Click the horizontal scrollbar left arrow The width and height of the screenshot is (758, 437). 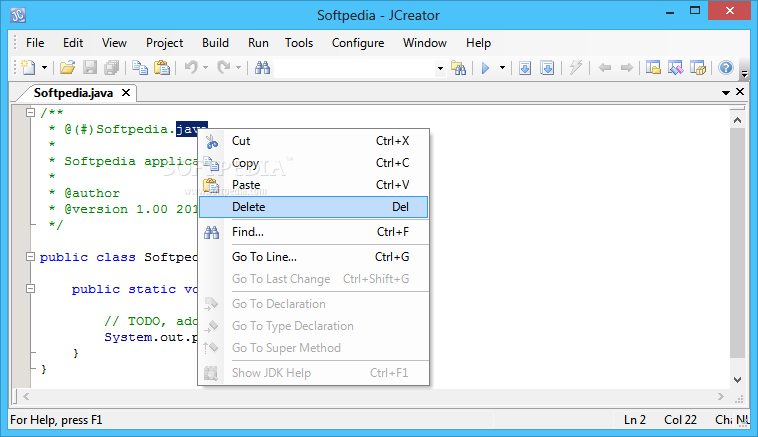[x=26, y=396]
